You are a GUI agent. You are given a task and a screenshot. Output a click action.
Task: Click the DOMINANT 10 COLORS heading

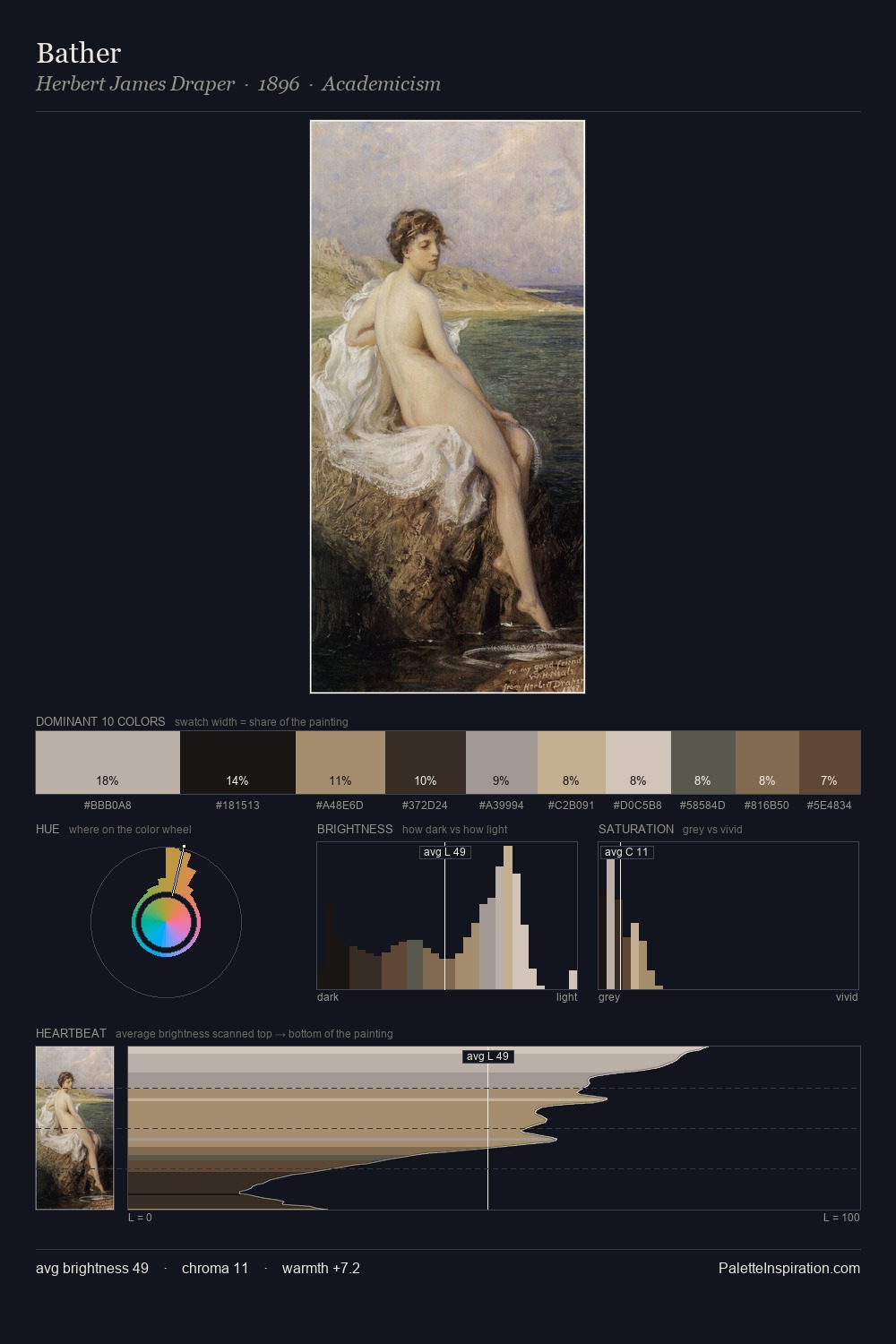tap(100, 721)
